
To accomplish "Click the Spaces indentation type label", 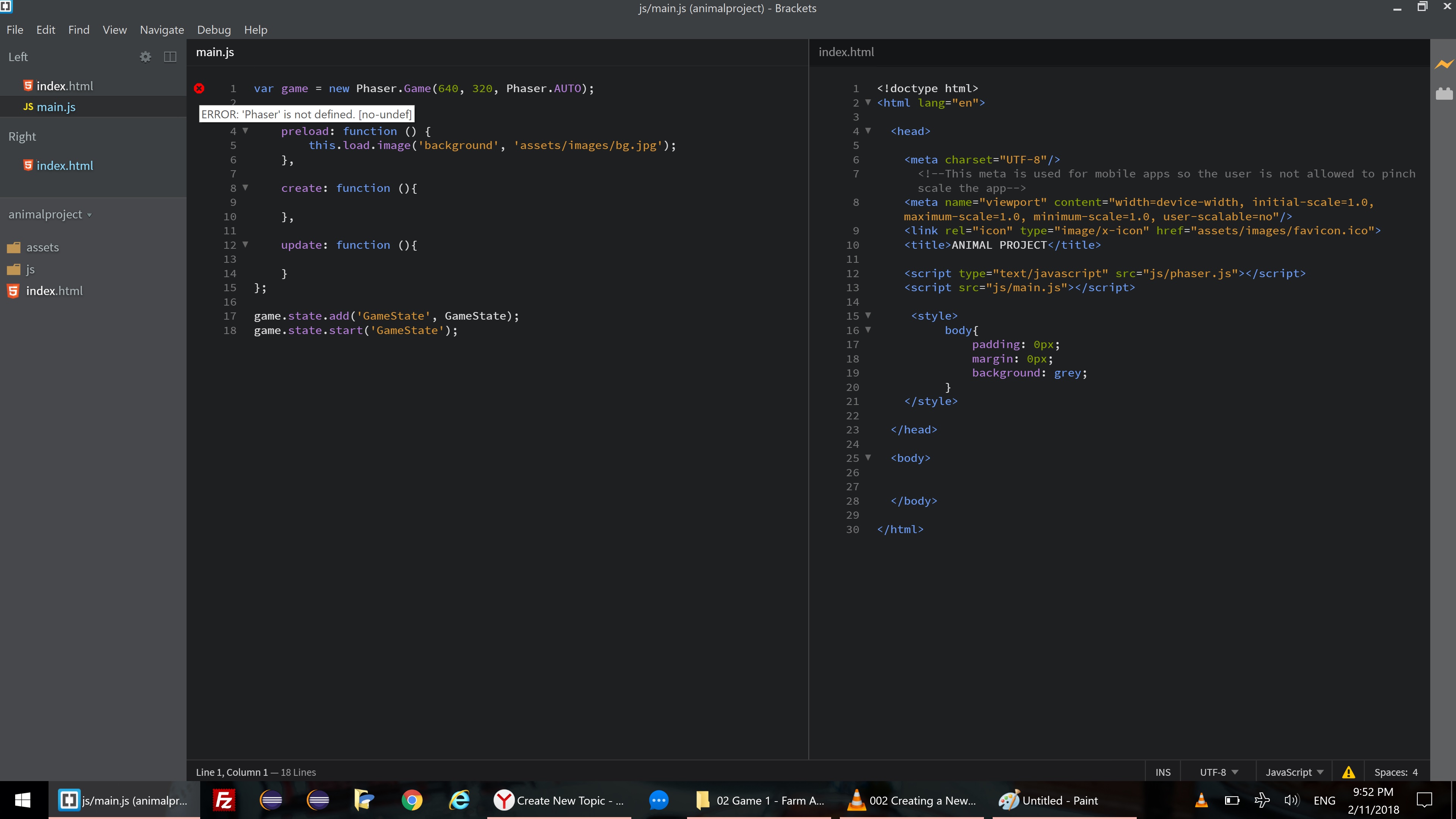I will (x=1391, y=772).
